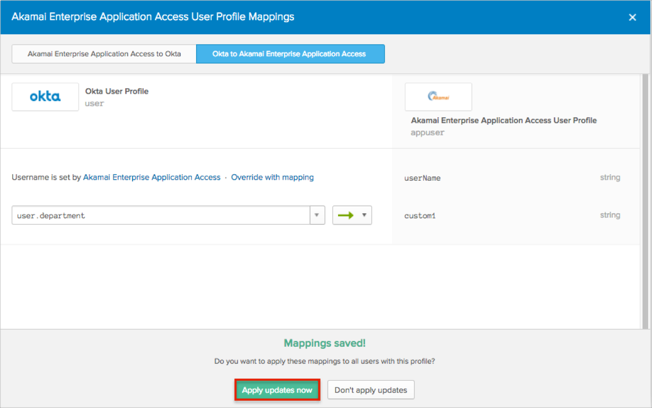Open the user.department attribute dropdown arrow
This screenshot has height=408, width=652.
coord(317,215)
